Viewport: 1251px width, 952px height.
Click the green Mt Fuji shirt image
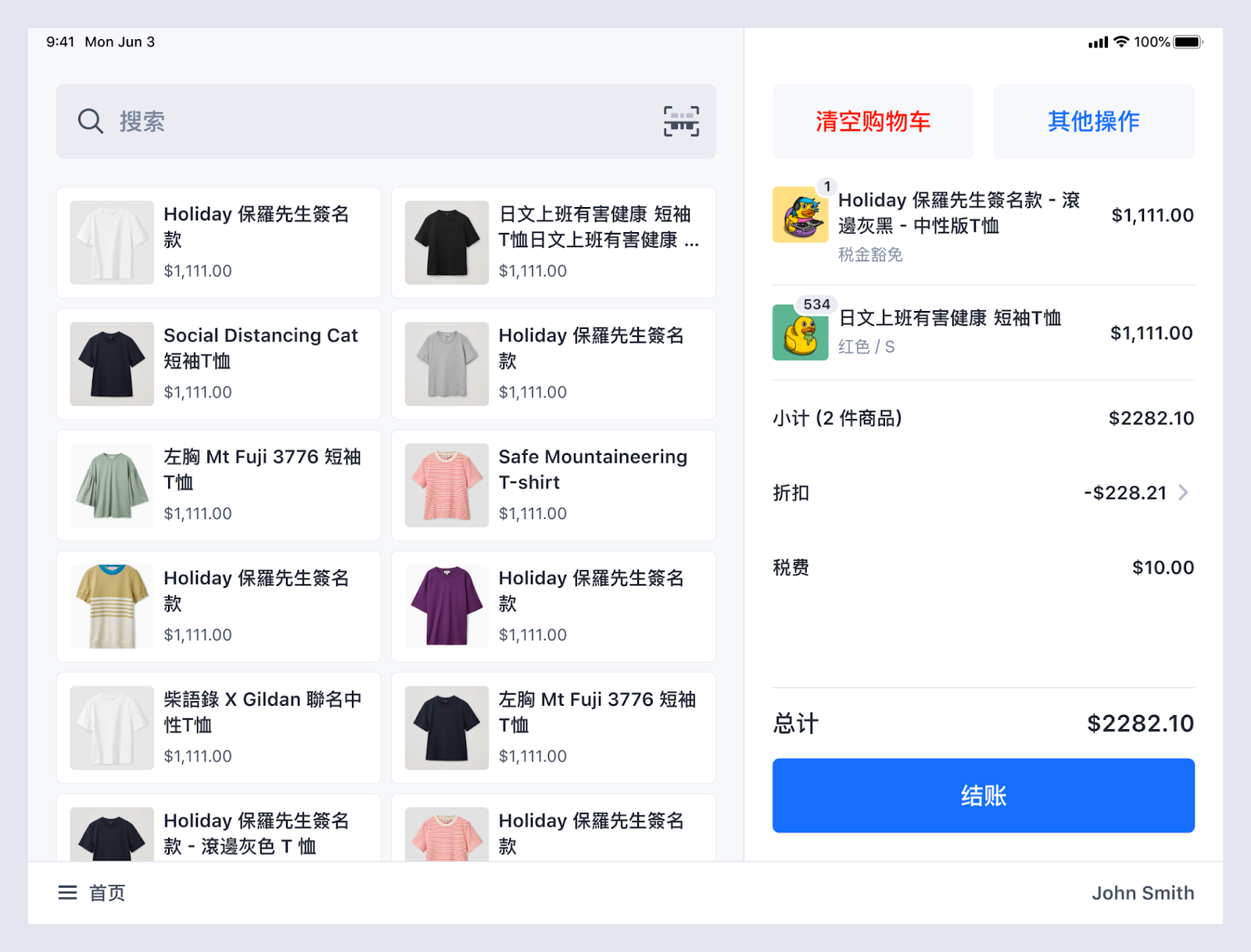[x=112, y=485]
